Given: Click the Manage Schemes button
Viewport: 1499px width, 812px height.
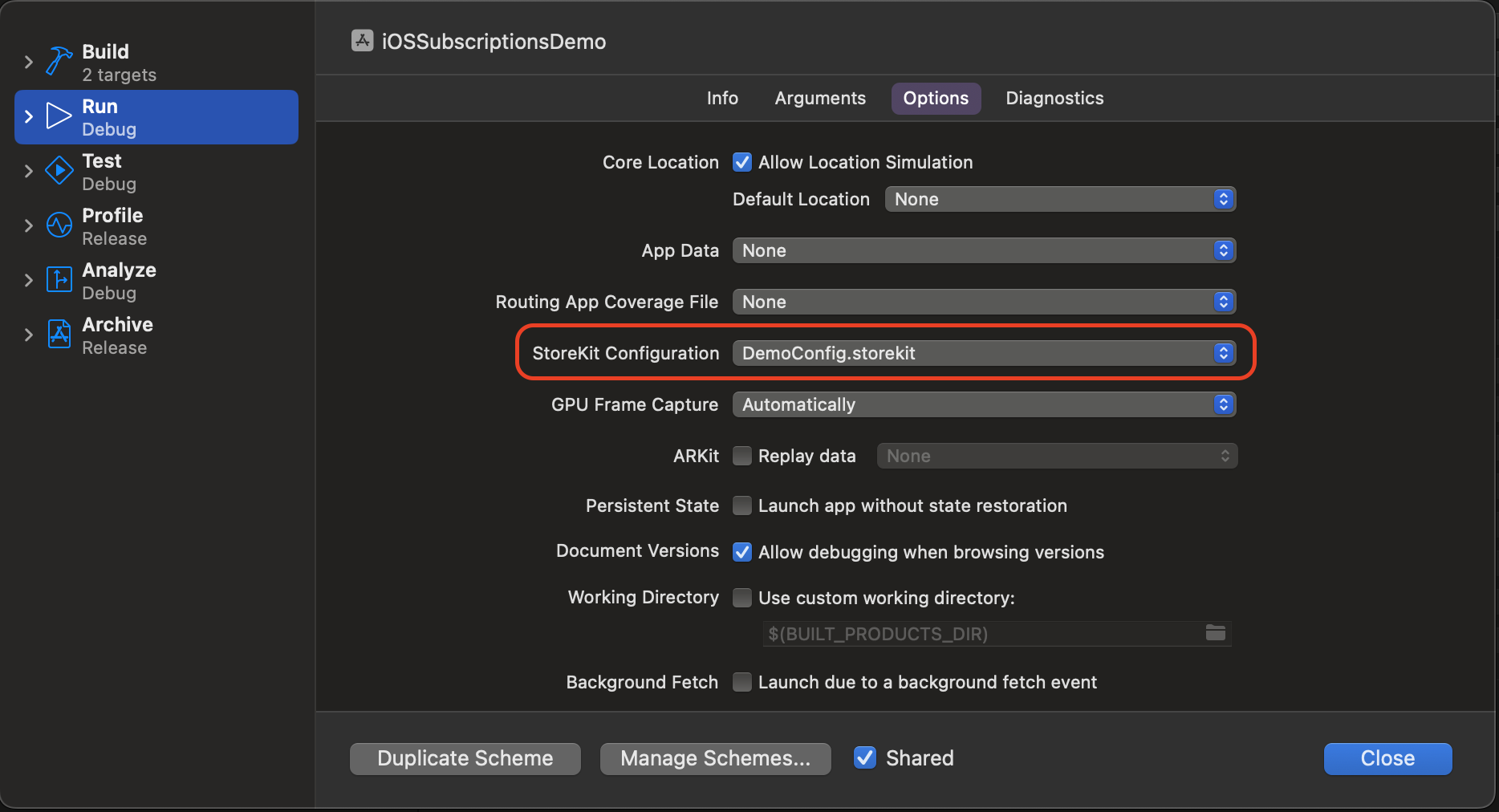Looking at the screenshot, I should pos(715,758).
